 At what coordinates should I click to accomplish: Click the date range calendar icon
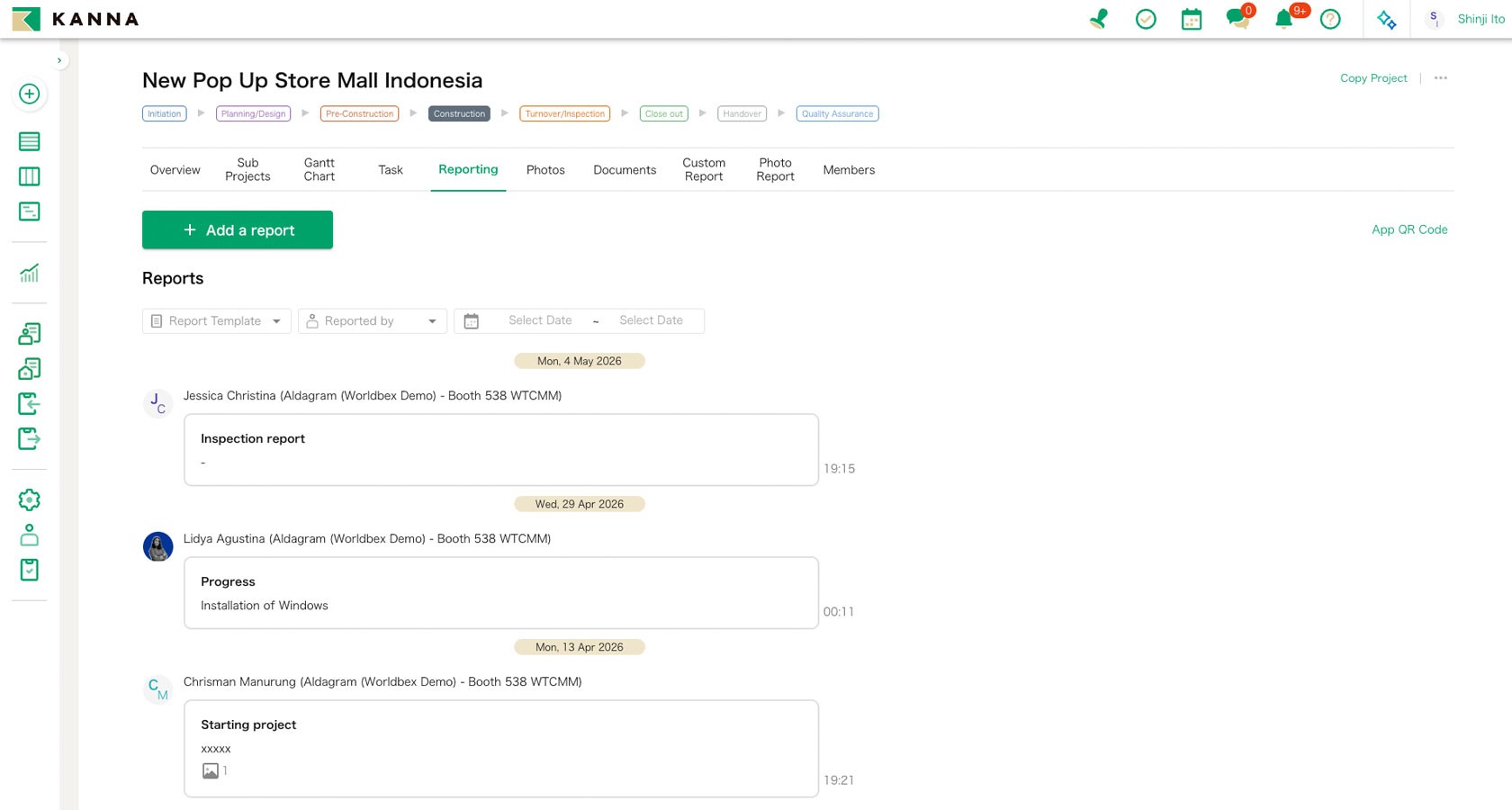pos(471,321)
